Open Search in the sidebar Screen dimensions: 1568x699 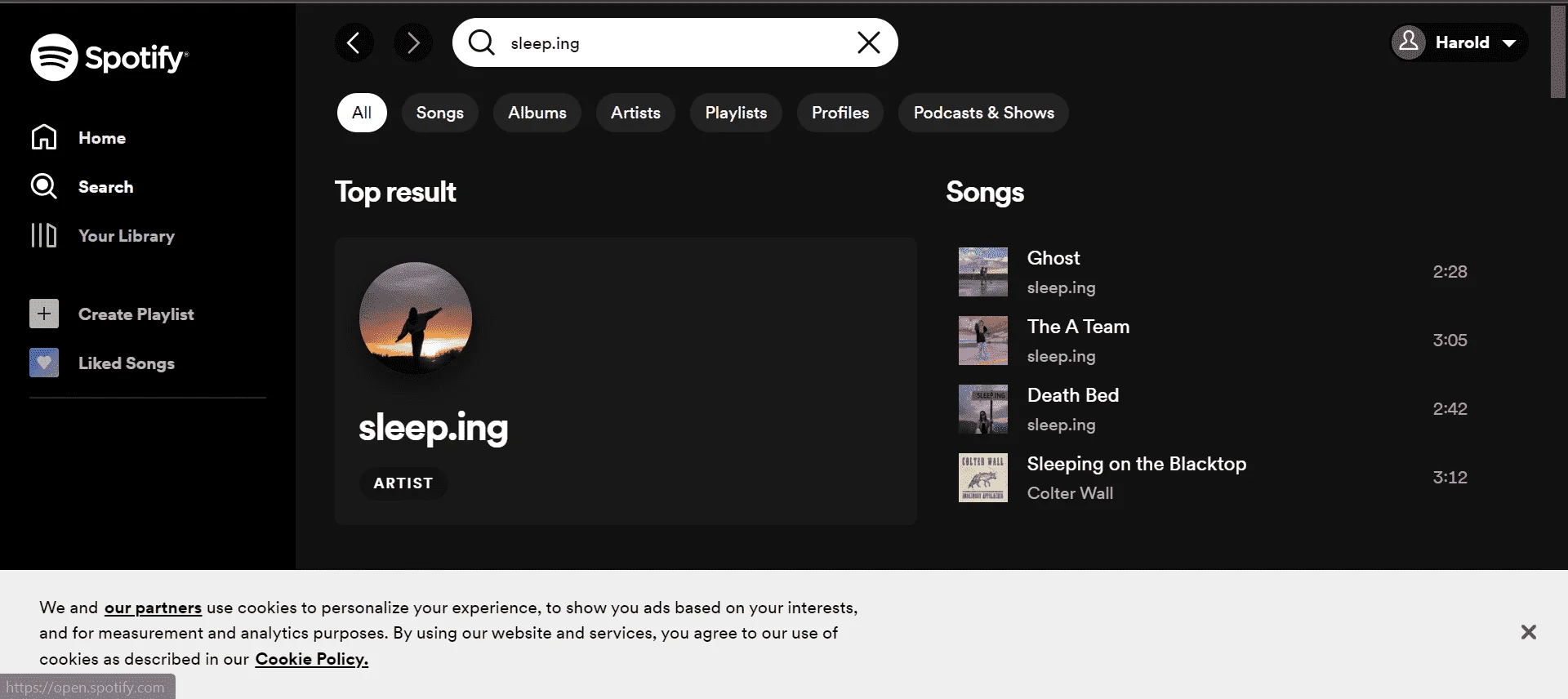(82, 186)
